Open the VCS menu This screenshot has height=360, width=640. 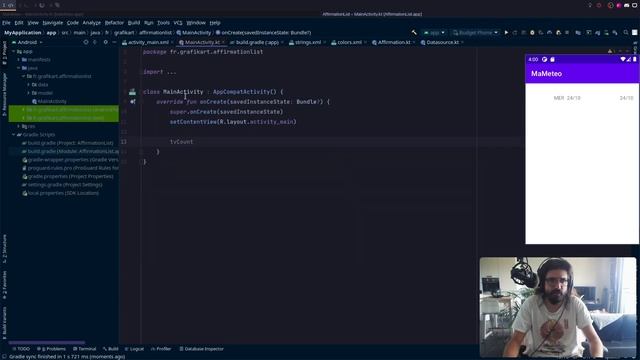coord(178,23)
